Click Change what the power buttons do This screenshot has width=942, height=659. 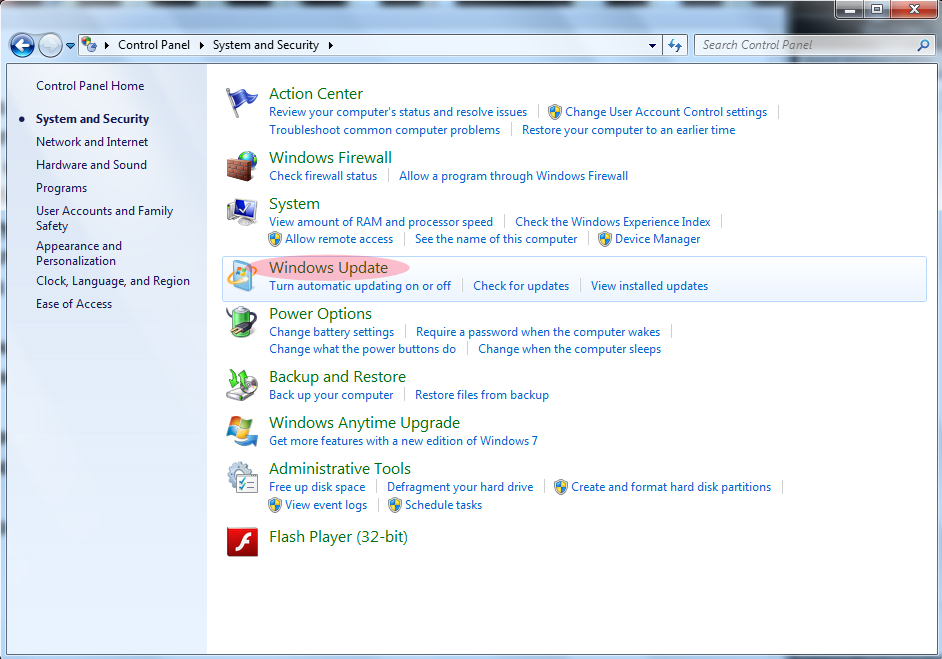tap(362, 349)
